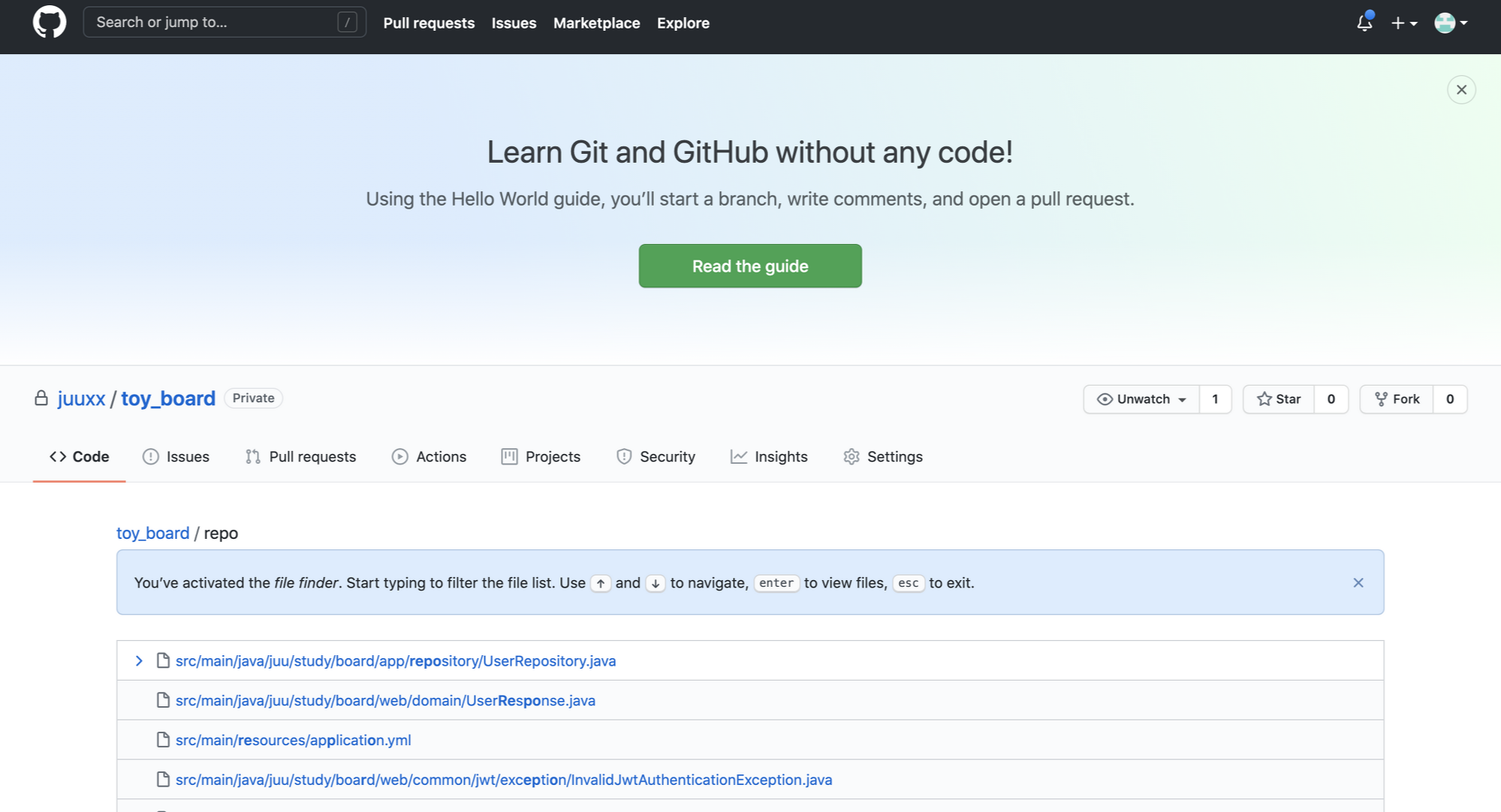Close the Learn Git banner
Screen dimensions: 1501x812
[1460, 90]
